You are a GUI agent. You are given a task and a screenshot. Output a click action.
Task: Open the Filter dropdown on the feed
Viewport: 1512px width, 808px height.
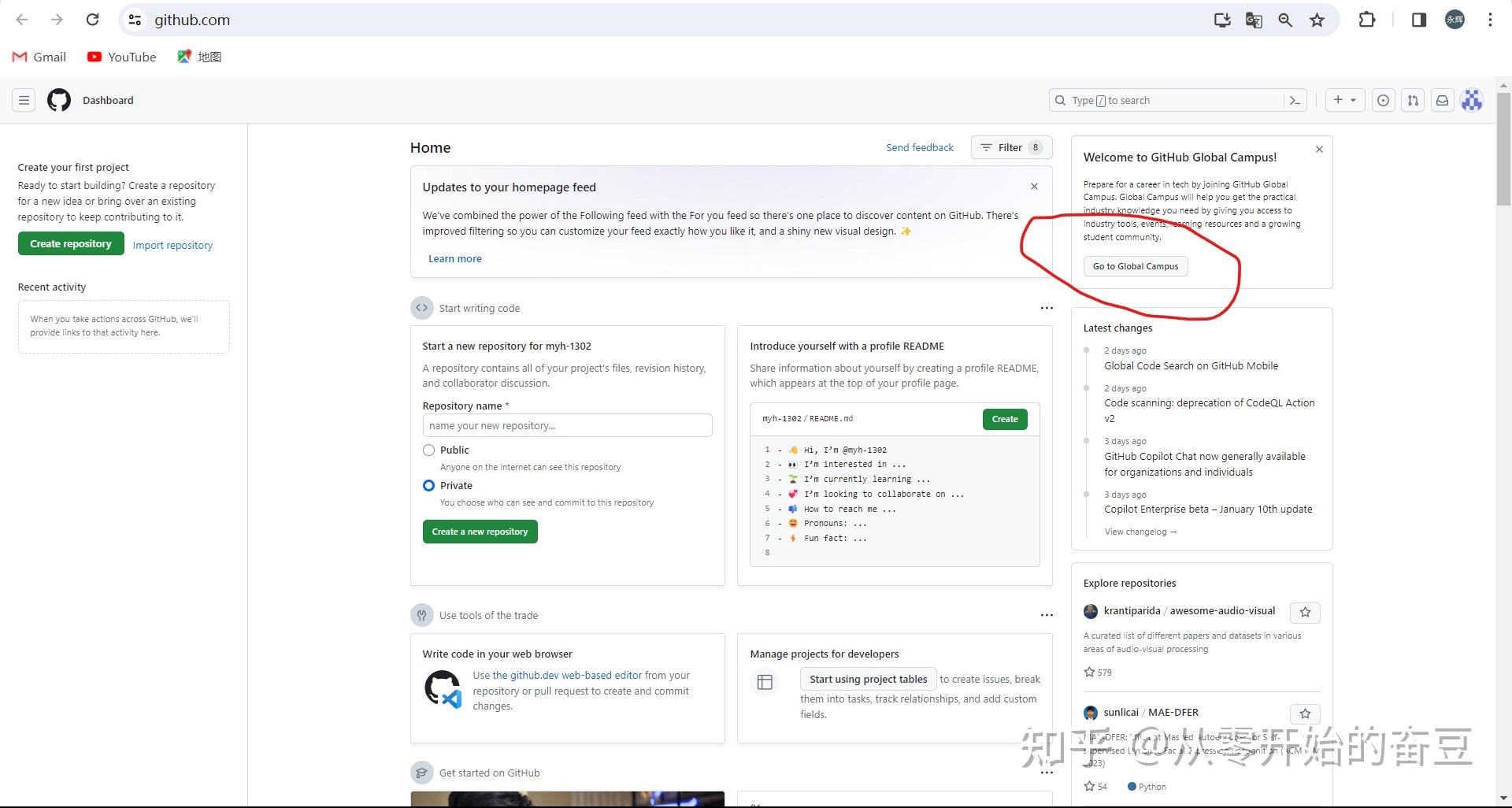coord(1010,147)
